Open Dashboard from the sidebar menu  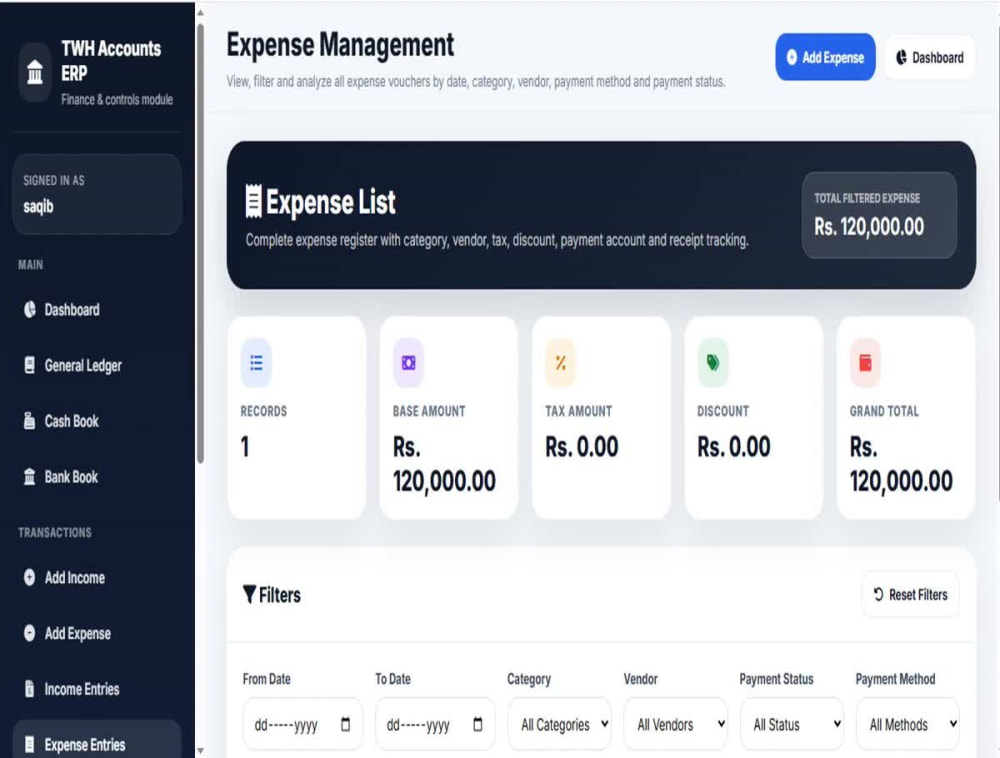[97, 309]
